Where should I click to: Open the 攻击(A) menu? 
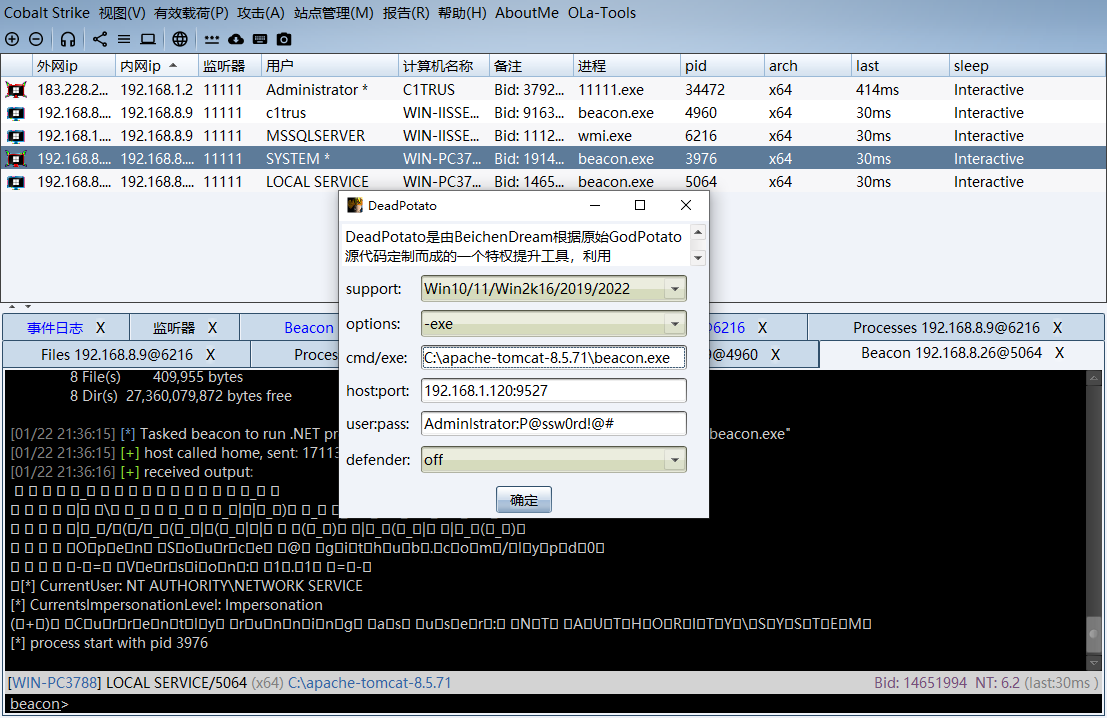pos(260,13)
